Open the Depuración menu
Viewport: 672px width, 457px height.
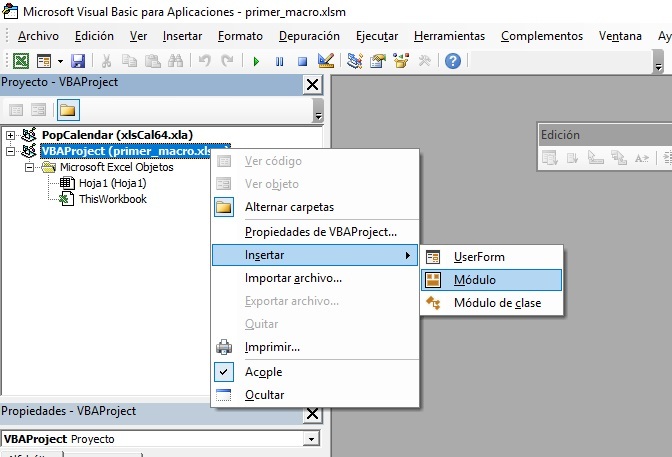[309, 36]
